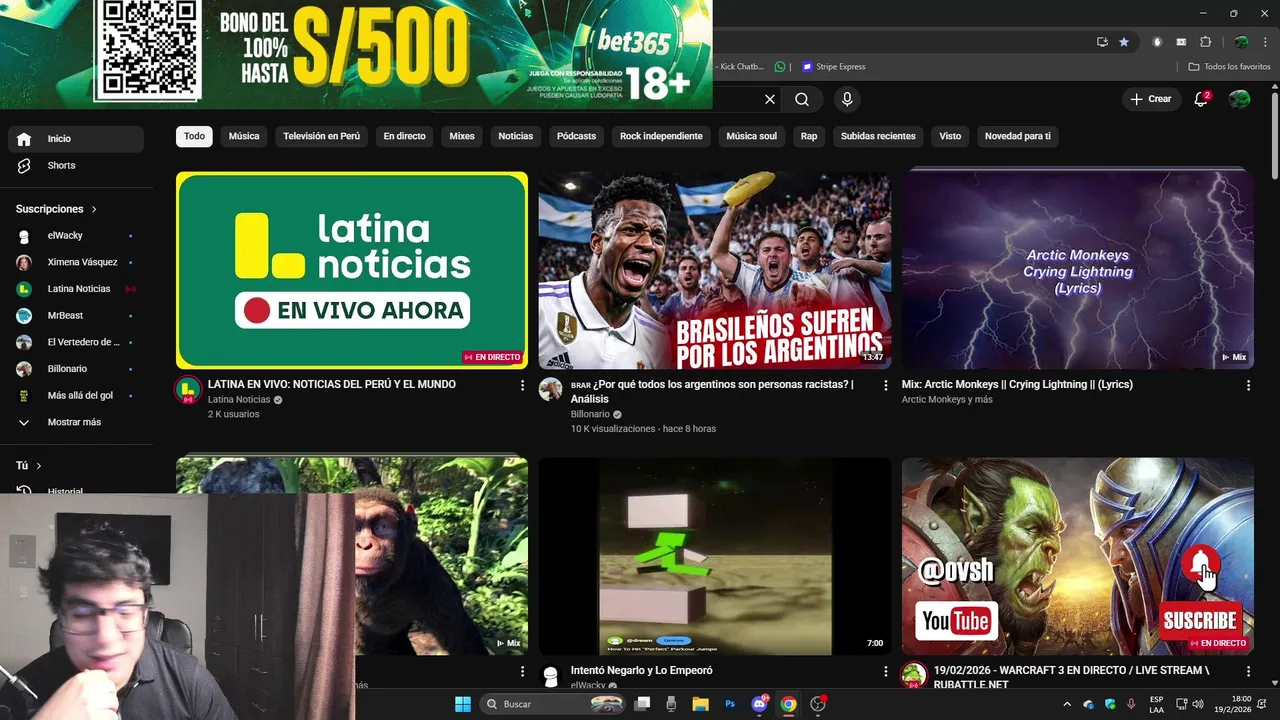This screenshot has width=1280, height=720.
Task: Select the Televisión en Perú chip
Action: point(321,136)
